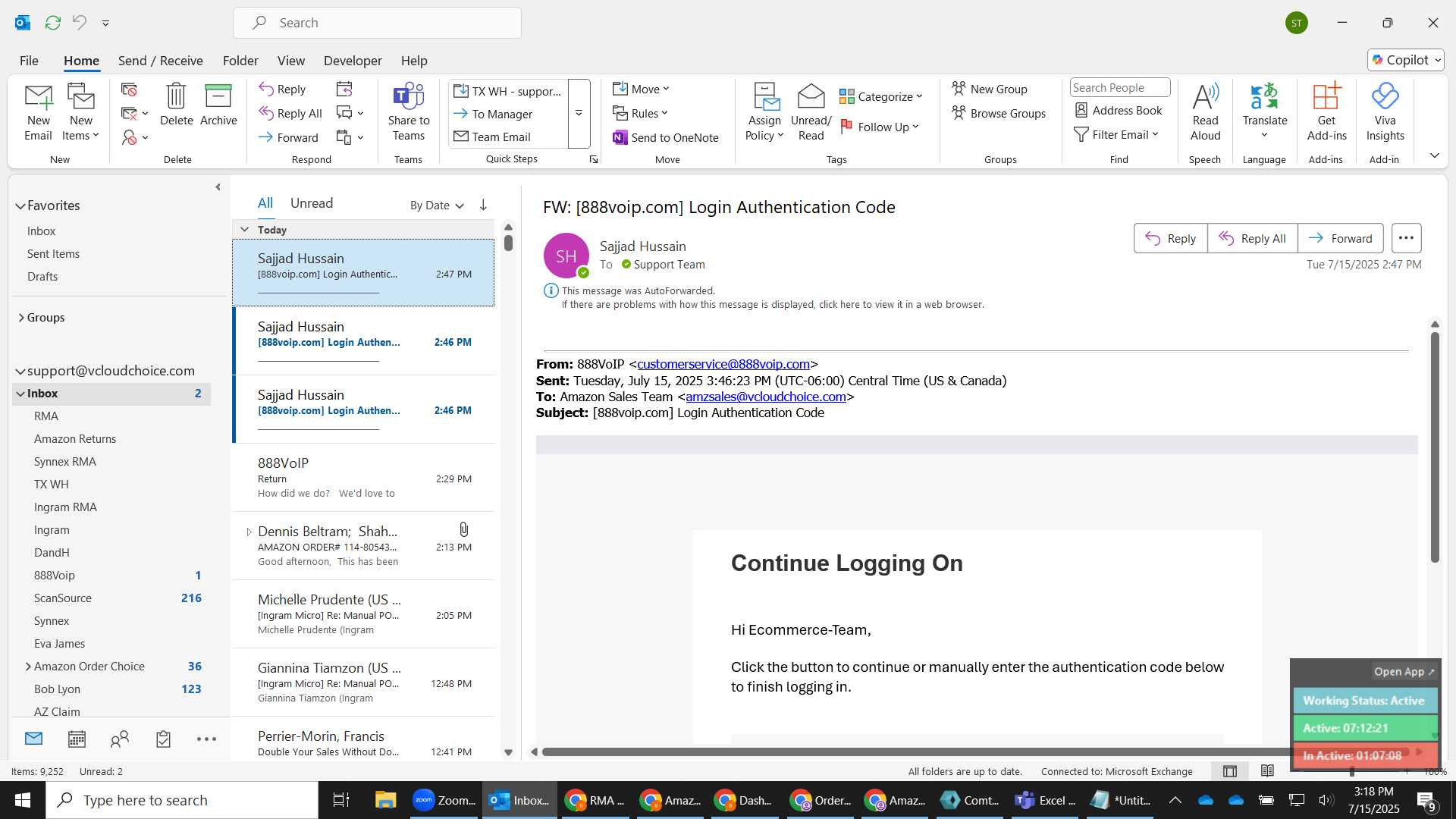
Task: Open the File menu
Action: pyautogui.click(x=29, y=61)
